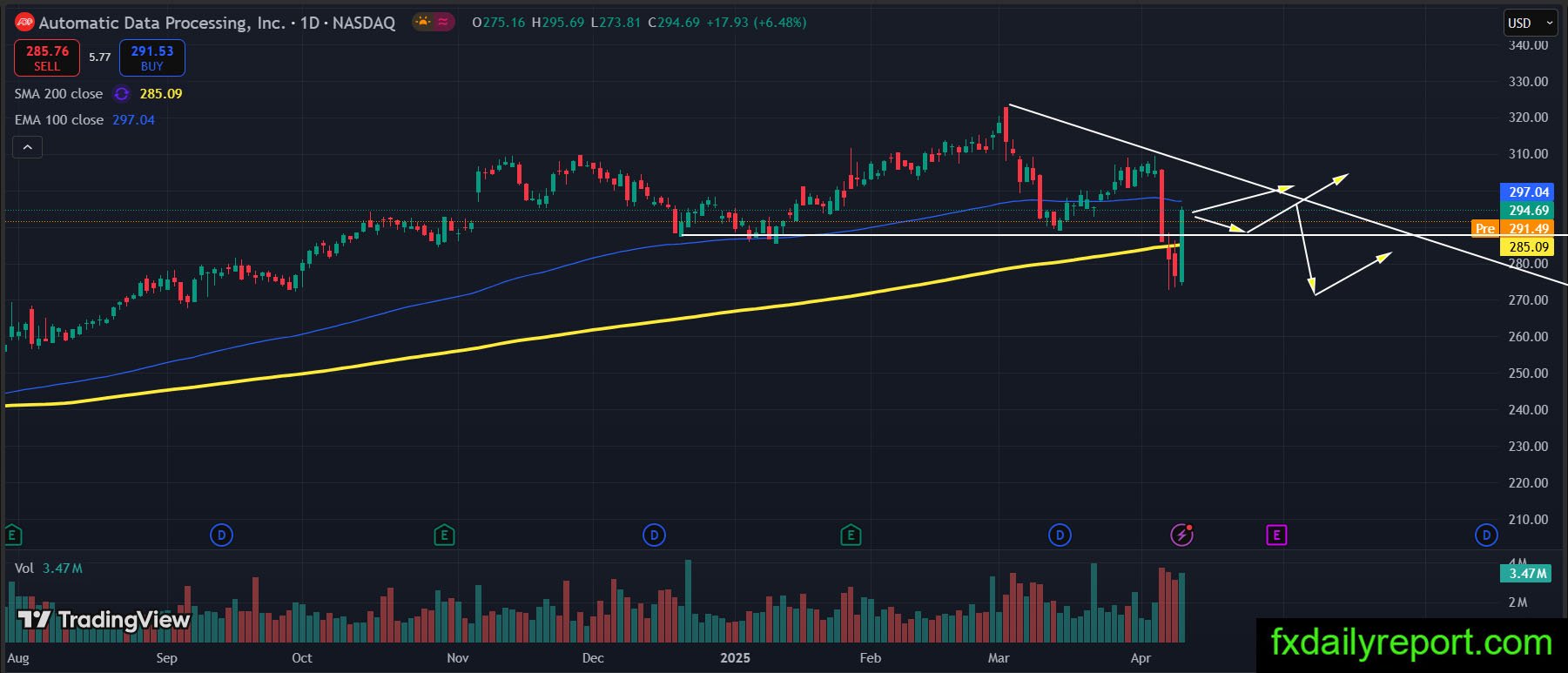Click the yellow 285.09 price axis label
The width and height of the screenshot is (1568, 673).
tap(1526, 247)
